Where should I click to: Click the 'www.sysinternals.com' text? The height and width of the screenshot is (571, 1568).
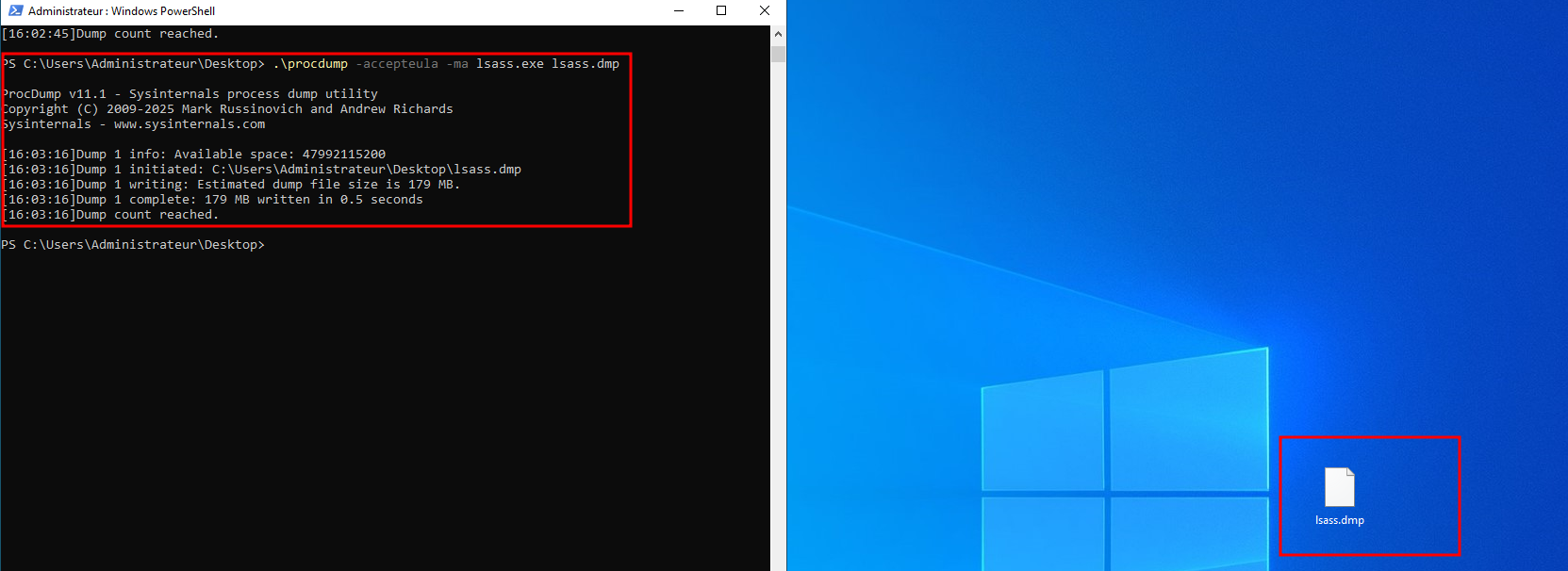coord(190,124)
